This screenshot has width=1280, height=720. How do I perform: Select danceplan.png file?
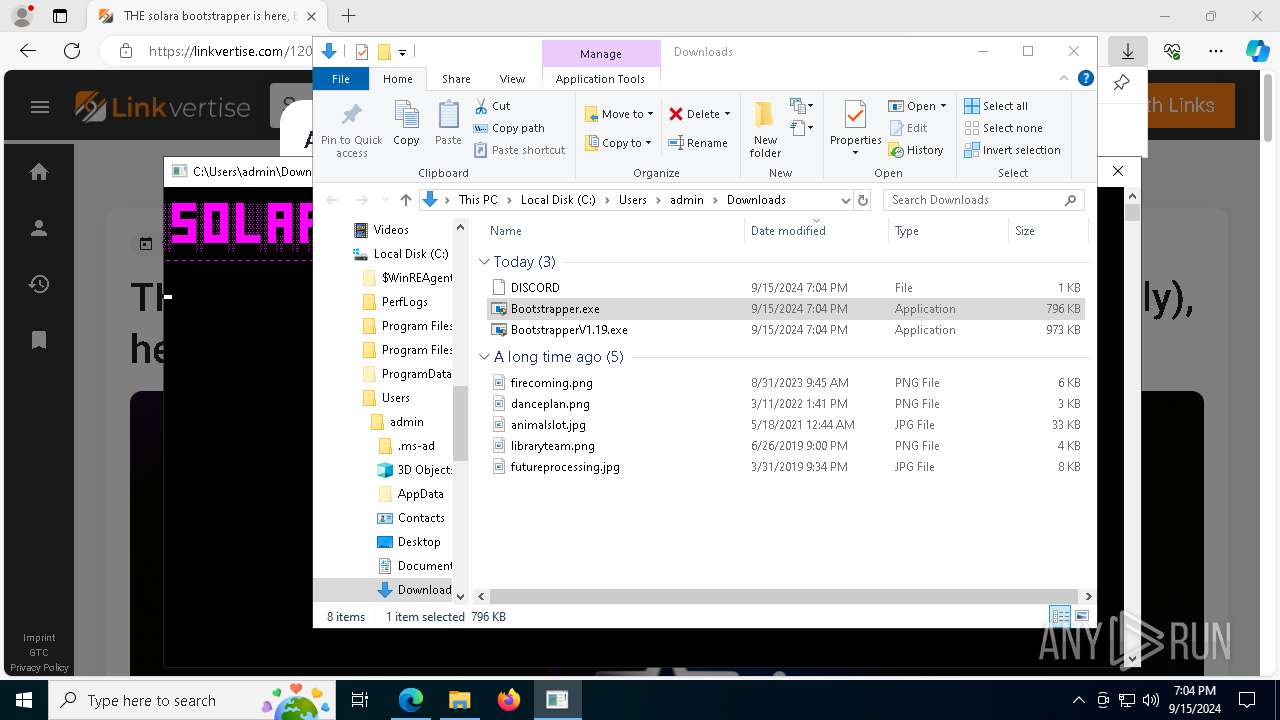[x=785, y=404]
